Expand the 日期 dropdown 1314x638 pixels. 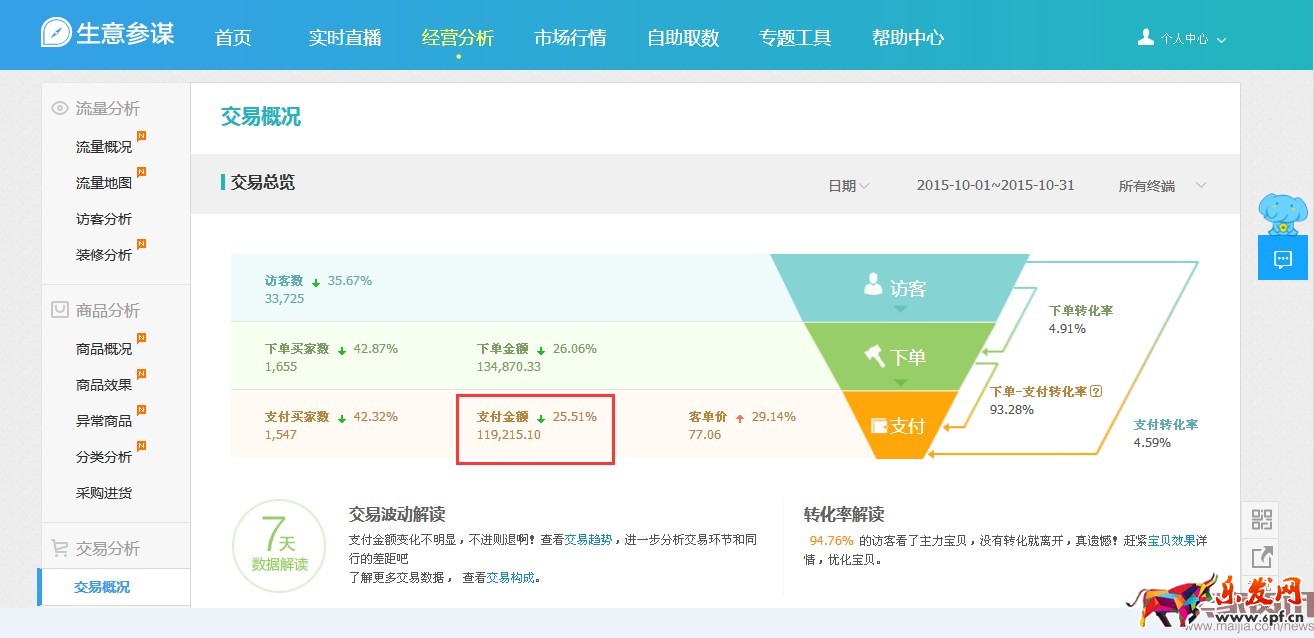coord(848,185)
